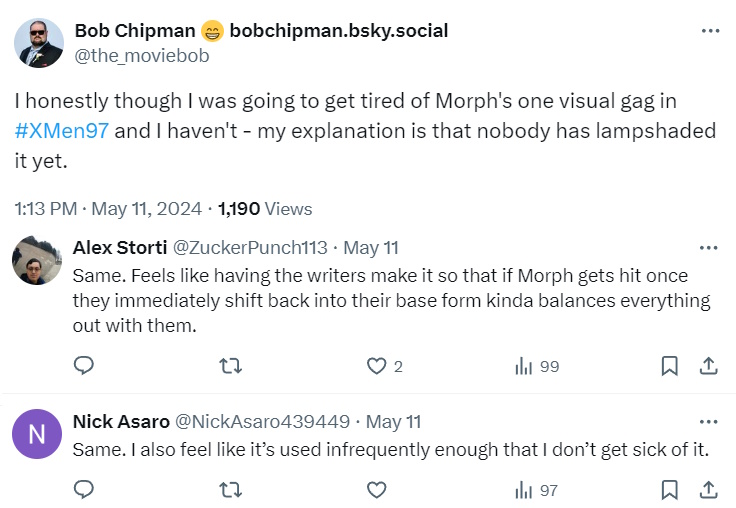The width and height of the screenshot is (736, 508).
Task: View analytics for Nick Asaro's reply
Action: (x=523, y=489)
